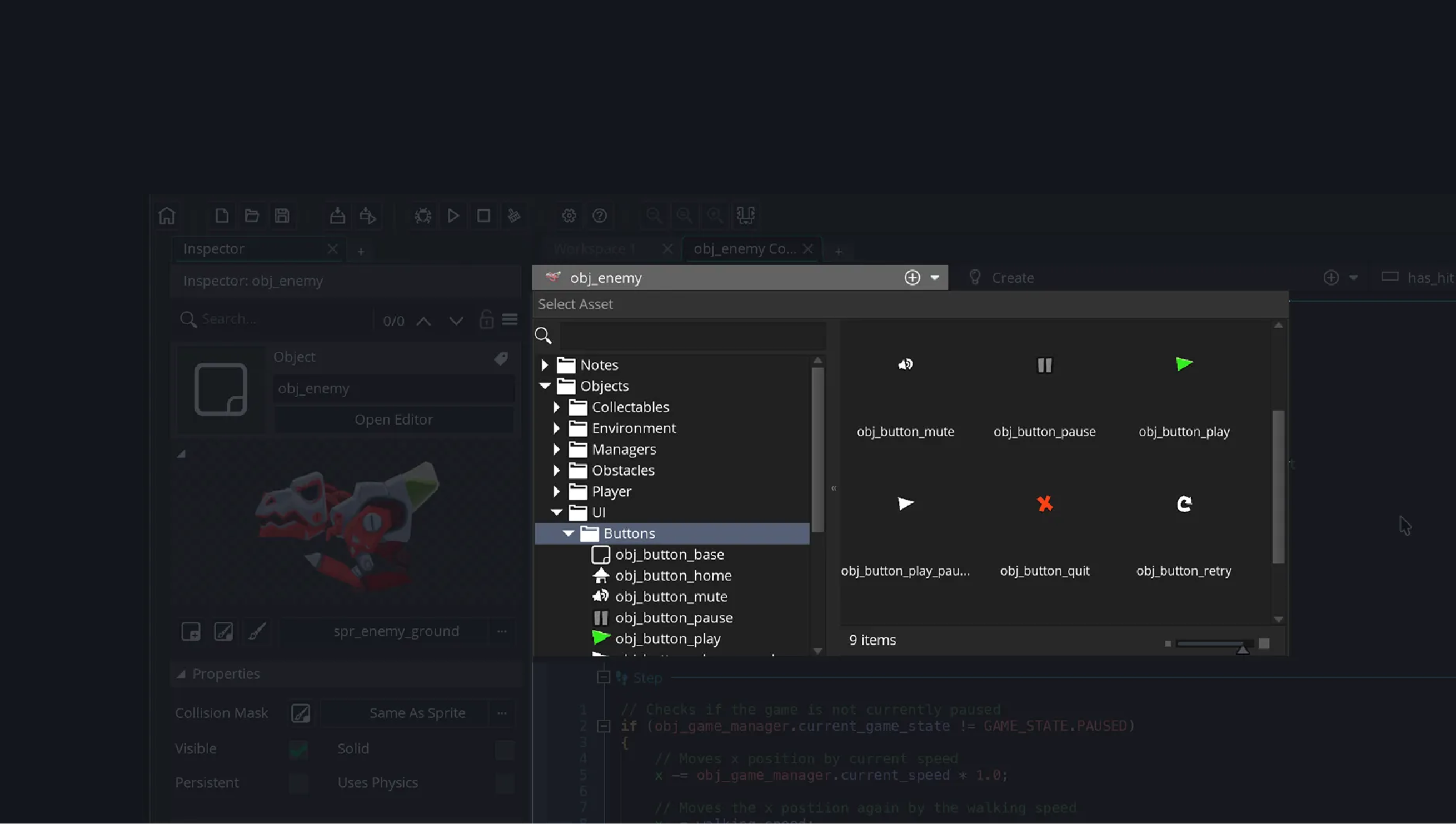Collapse the Buttons folder

568,533
